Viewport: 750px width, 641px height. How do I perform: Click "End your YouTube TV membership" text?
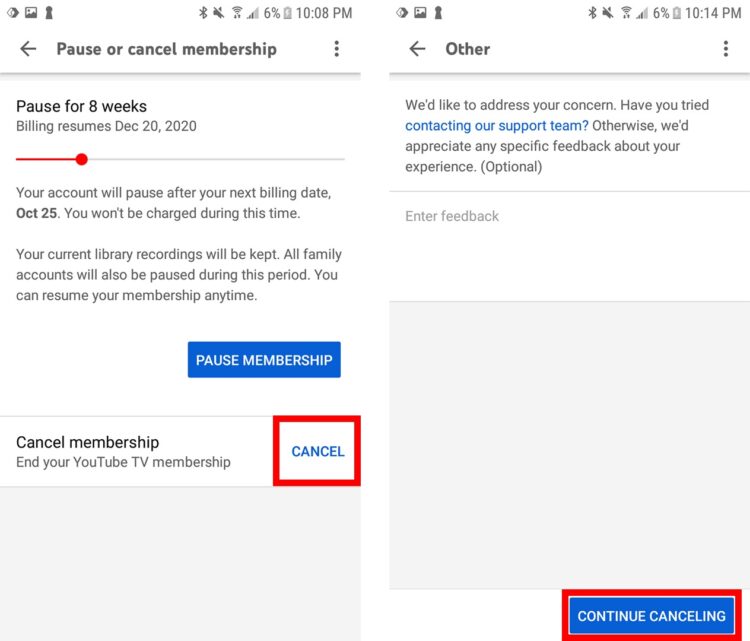click(123, 462)
